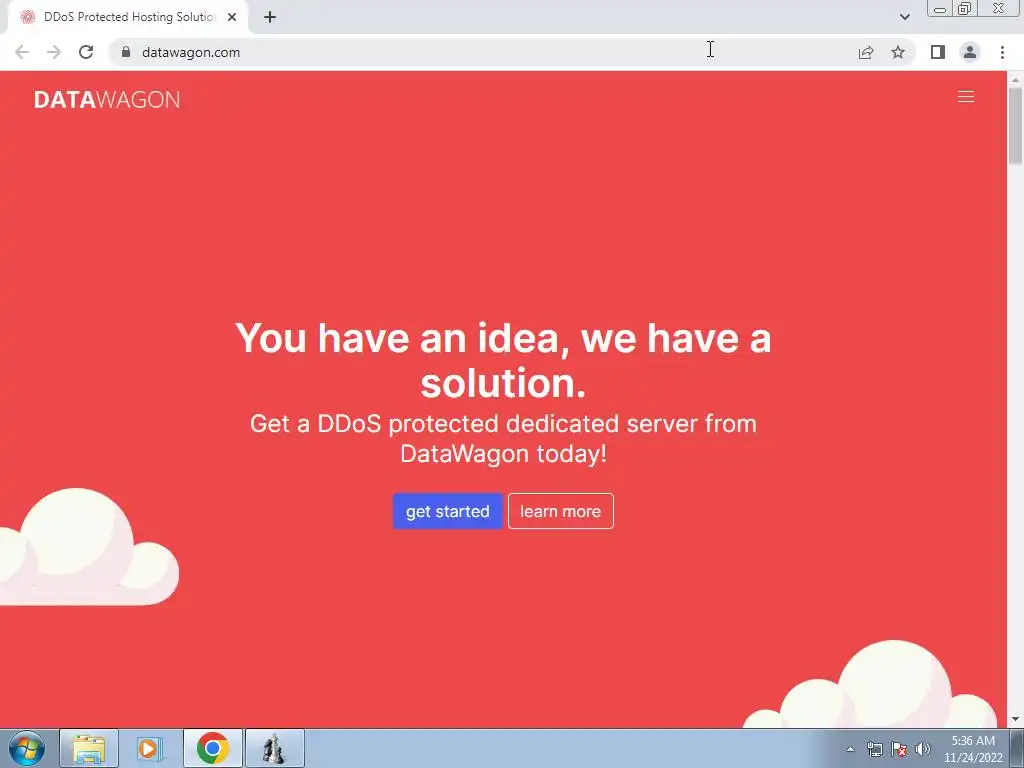
Task: Open the Chess game on the taskbar
Action: pos(274,748)
